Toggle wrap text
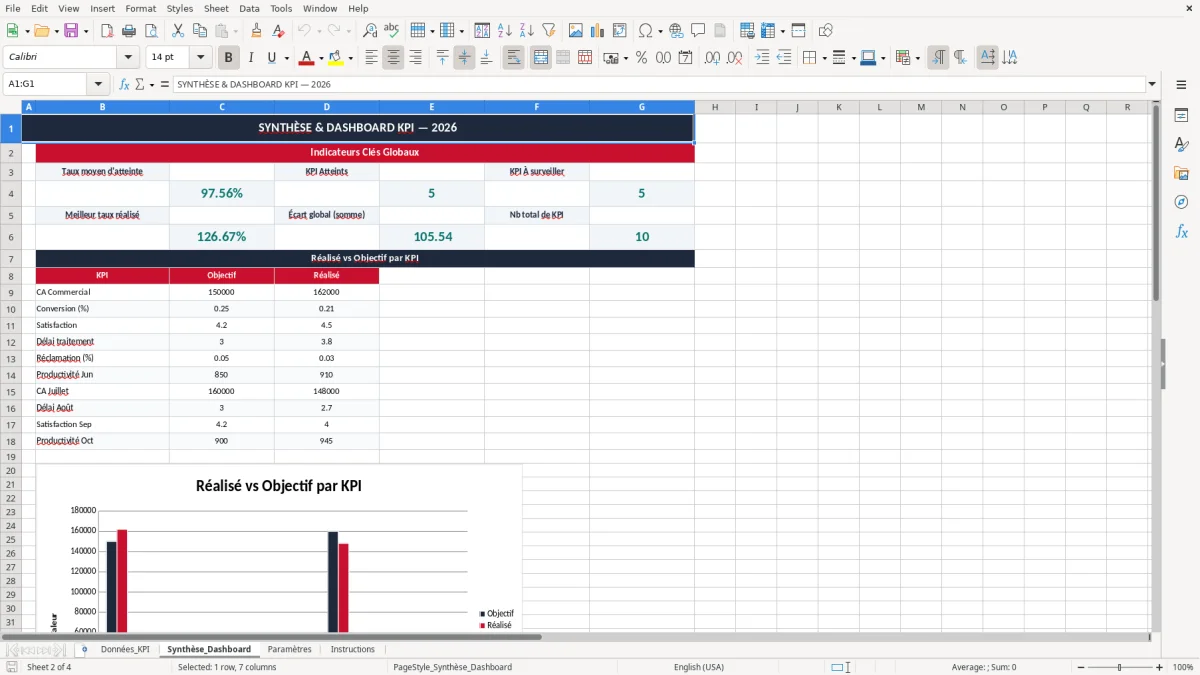The width and height of the screenshot is (1200, 675). tap(513, 58)
